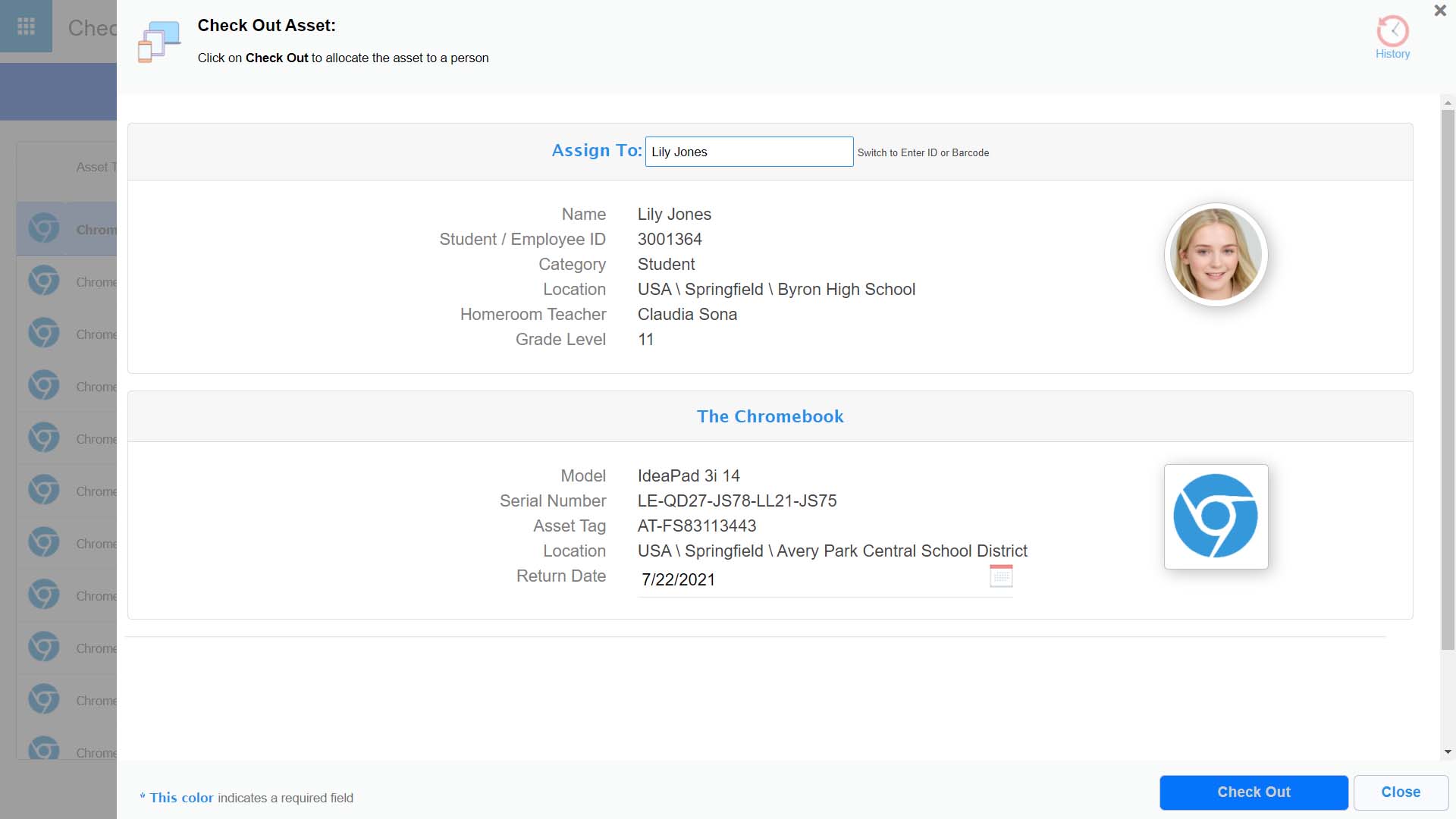Click the required field color indicator asterisk
This screenshot has height=819, width=1456.
click(142, 797)
